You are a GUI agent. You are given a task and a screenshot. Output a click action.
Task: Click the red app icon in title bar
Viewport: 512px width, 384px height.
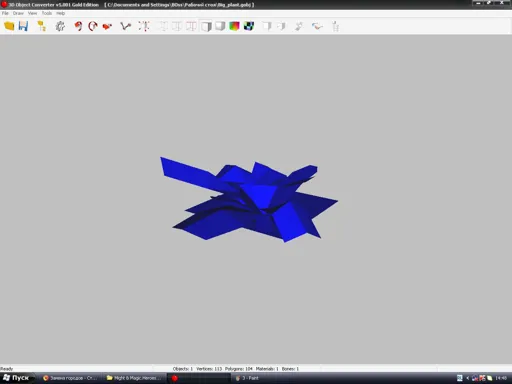(4, 4)
